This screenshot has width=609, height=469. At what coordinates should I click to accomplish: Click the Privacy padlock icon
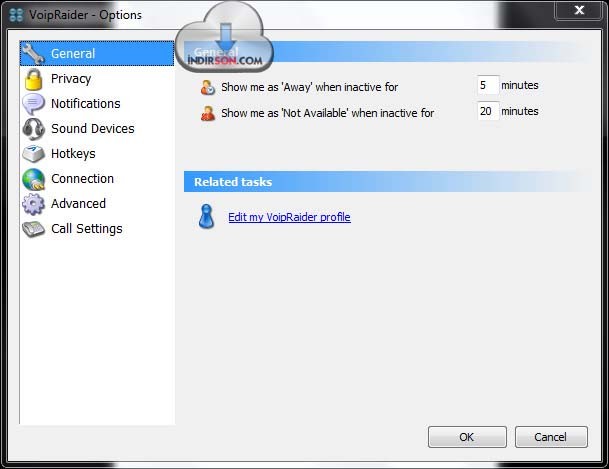(x=34, y=79)
